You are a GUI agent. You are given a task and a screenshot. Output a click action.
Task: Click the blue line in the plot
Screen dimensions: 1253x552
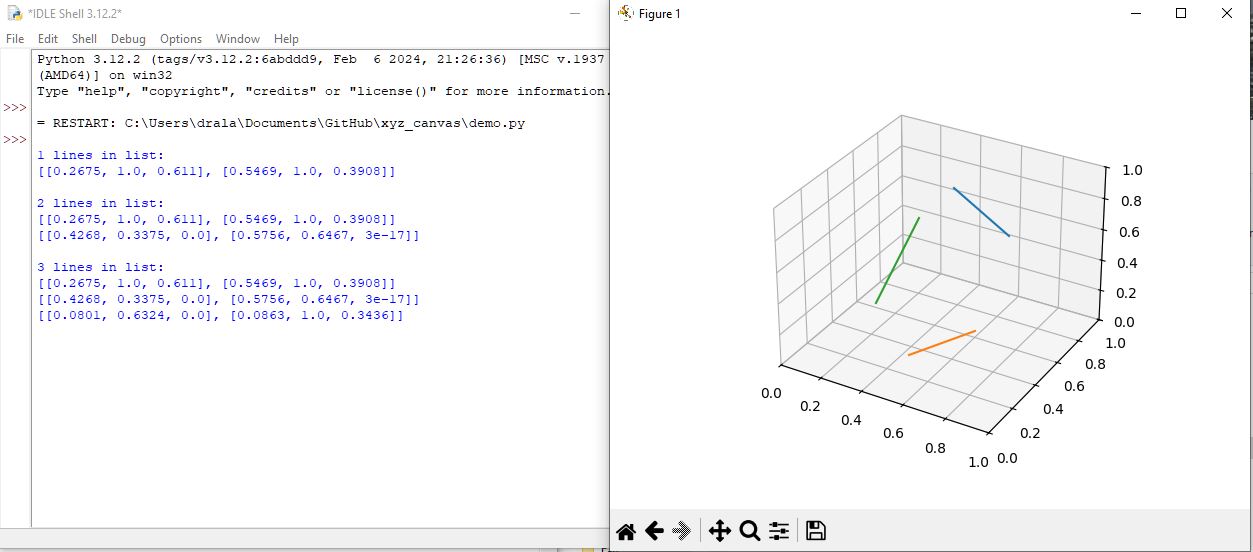[981, 212]
